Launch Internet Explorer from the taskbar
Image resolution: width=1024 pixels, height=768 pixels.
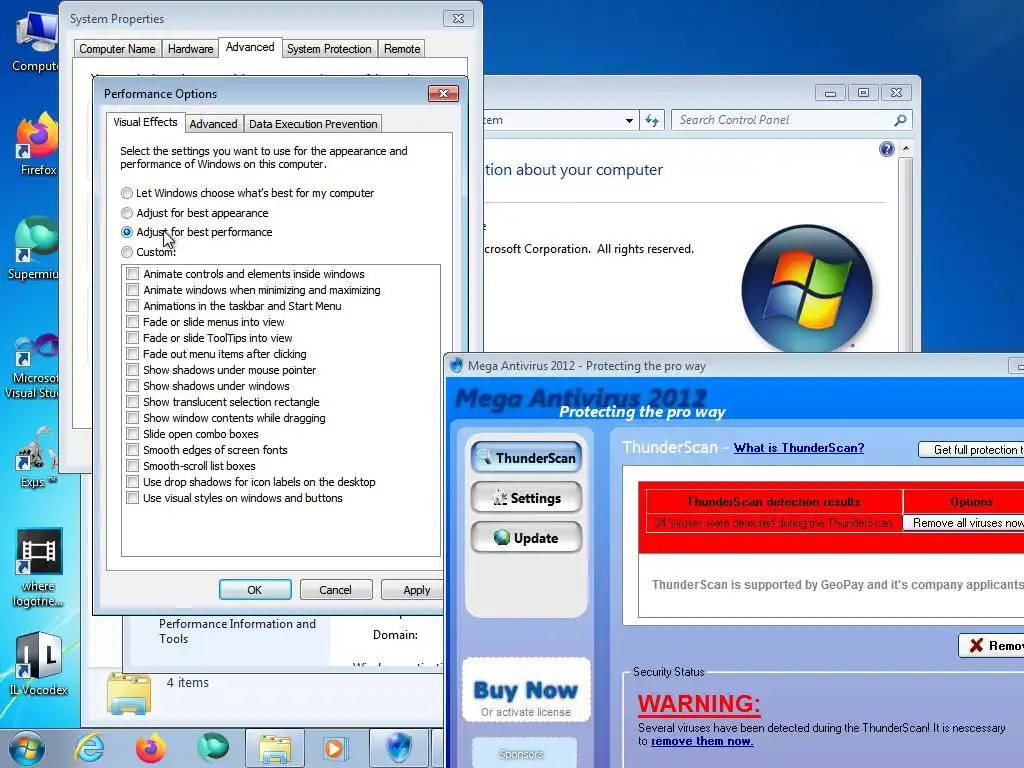click(x=89, y=748)
